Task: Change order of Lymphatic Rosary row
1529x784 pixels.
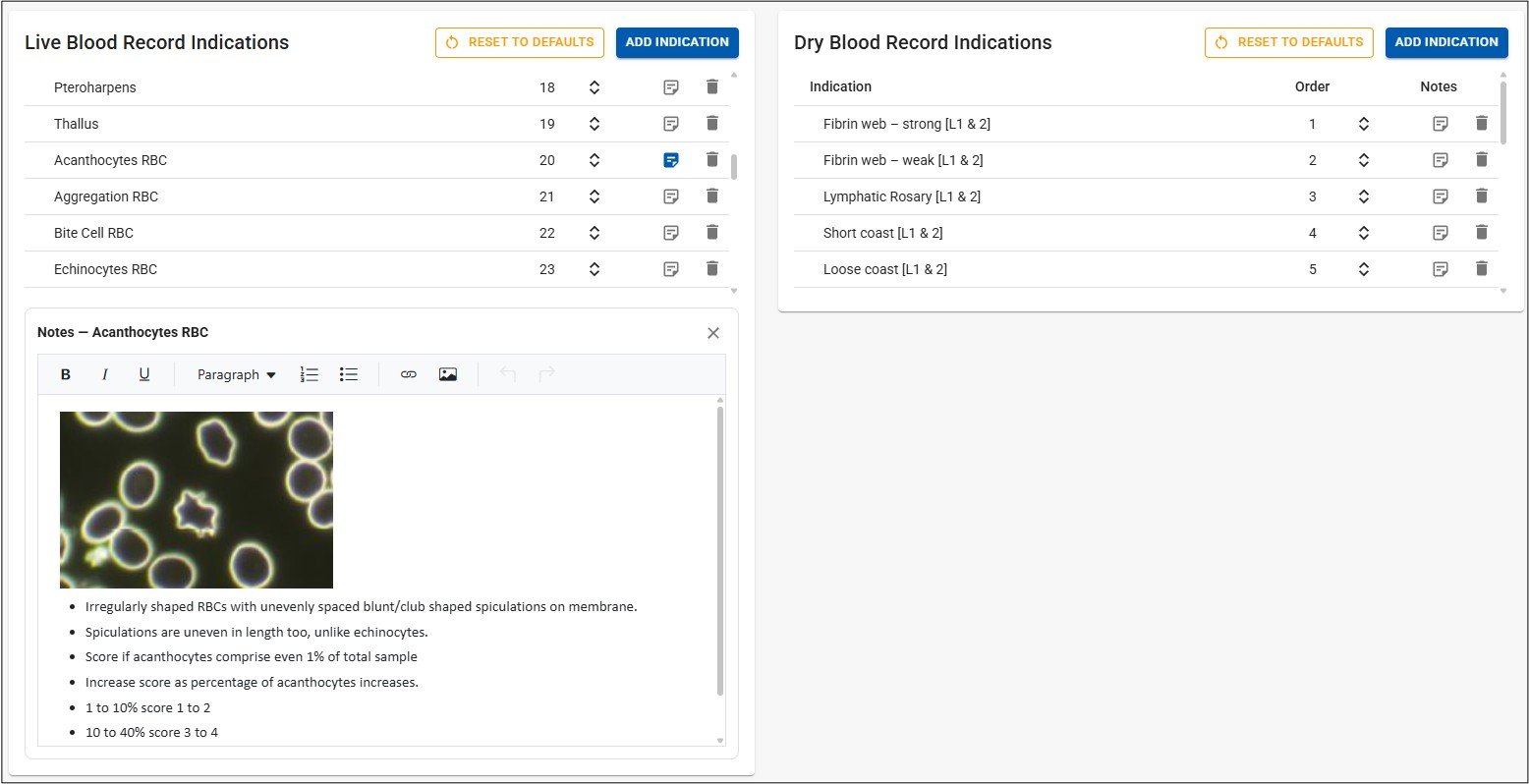Action: [x=1364, y=196]
